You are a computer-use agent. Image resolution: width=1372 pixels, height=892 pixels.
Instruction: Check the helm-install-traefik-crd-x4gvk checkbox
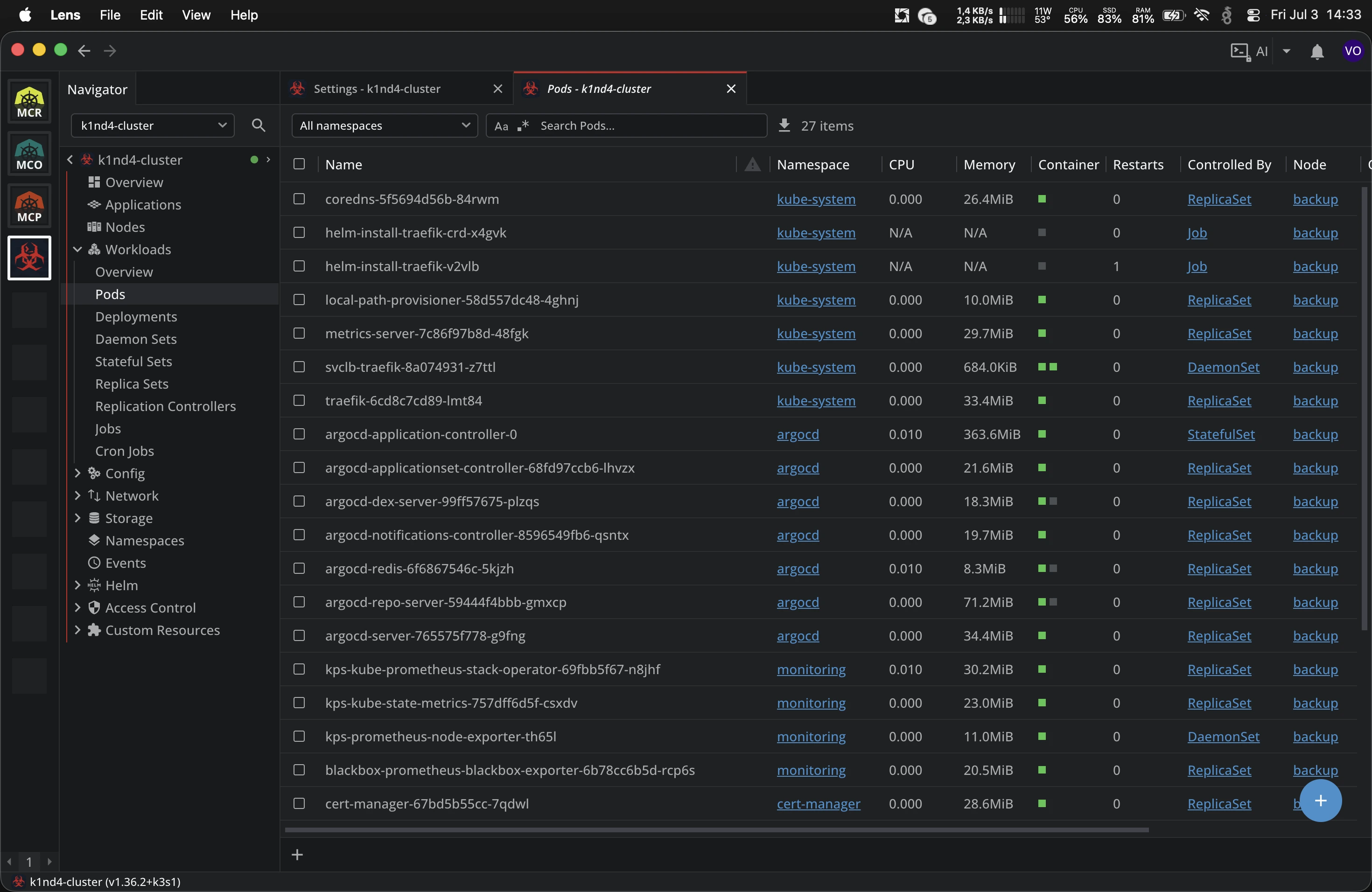click(299, 232)
